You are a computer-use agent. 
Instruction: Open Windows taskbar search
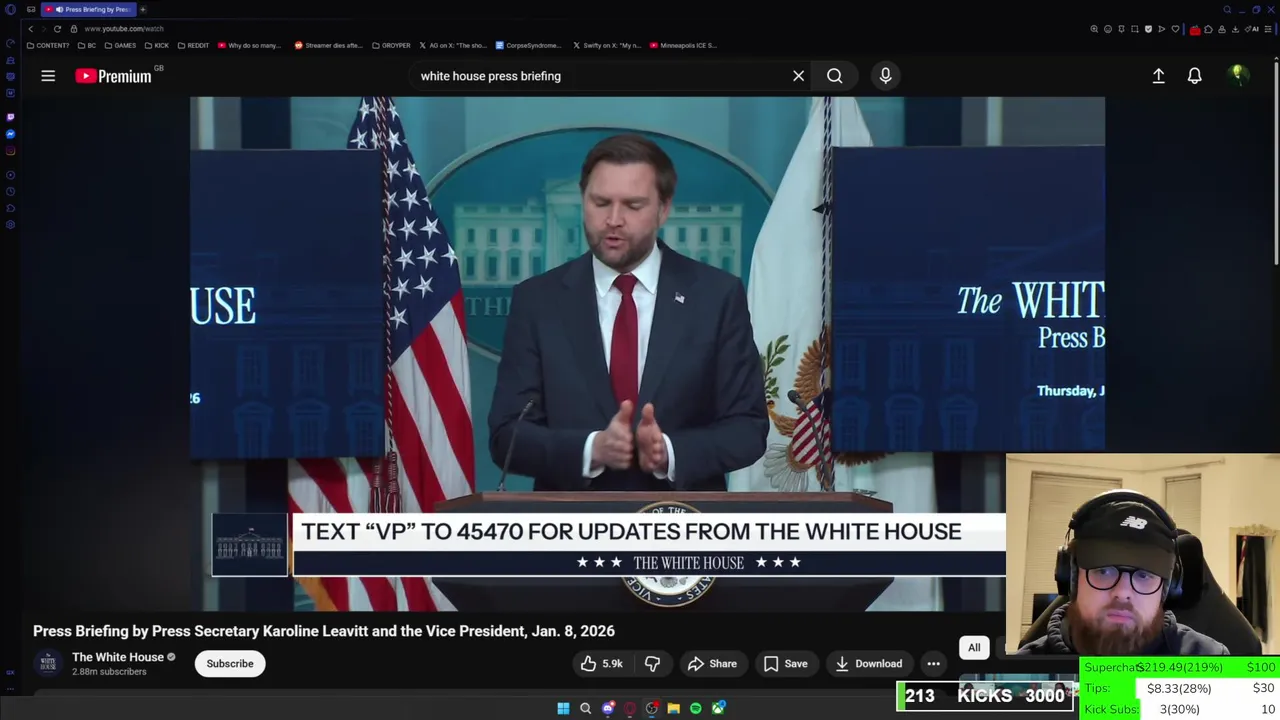(585, 709)
